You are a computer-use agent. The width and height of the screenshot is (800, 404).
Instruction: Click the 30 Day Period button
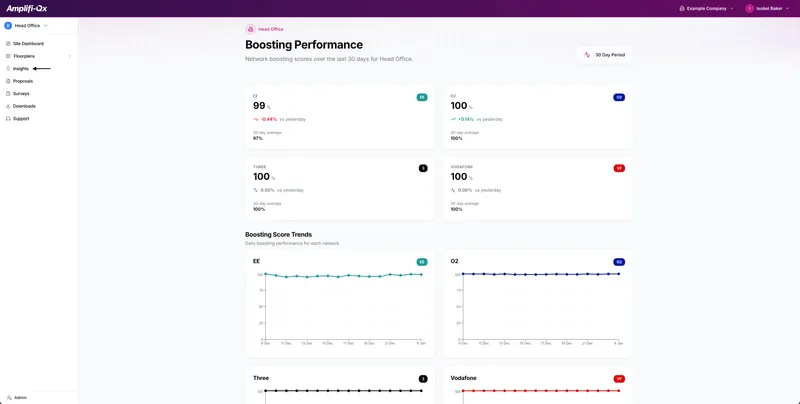(605, 55)
